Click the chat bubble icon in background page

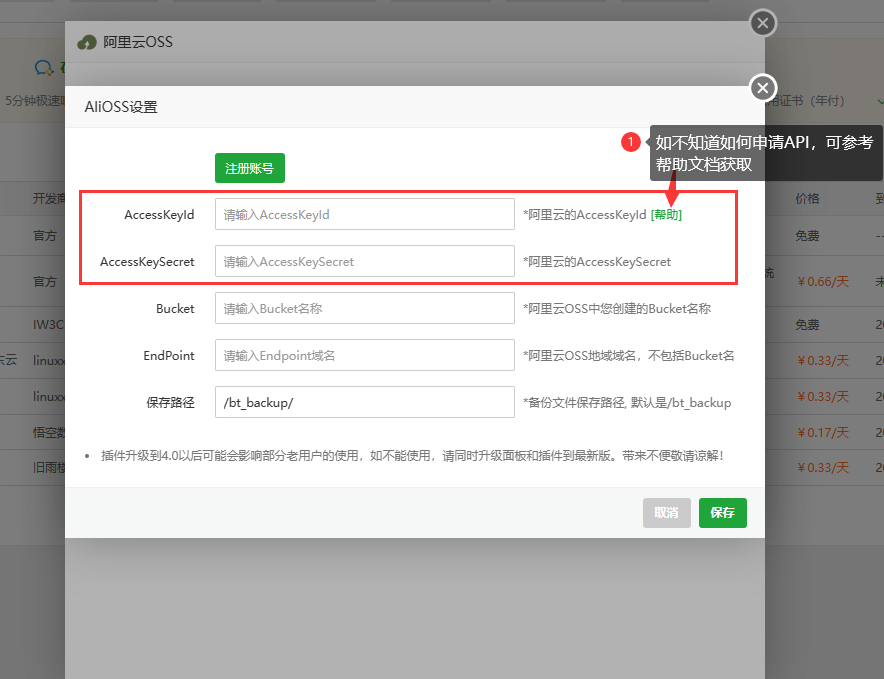(43, 68)
